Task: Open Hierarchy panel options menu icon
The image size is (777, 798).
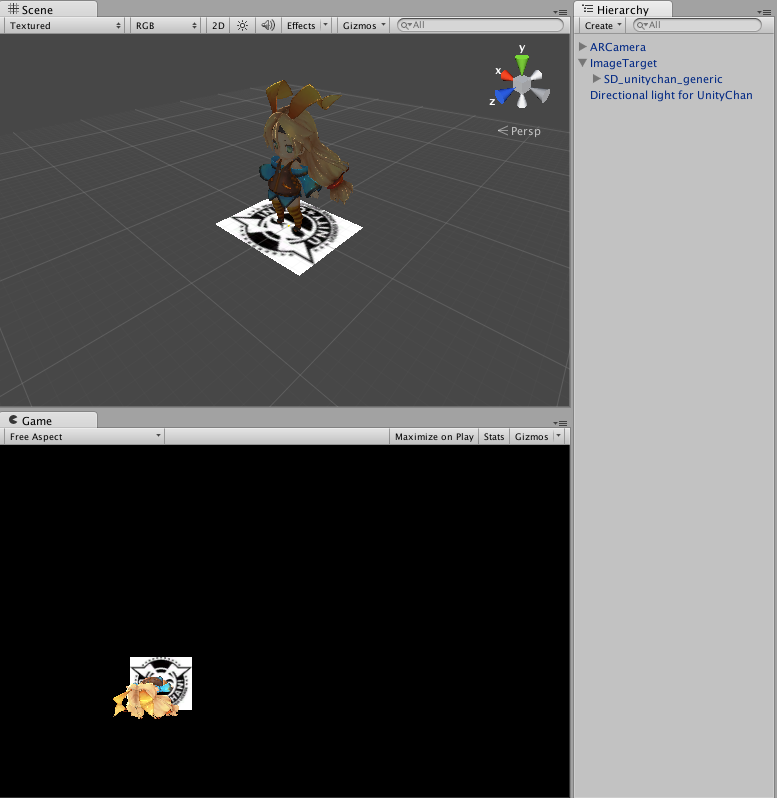Action: tap(764, 12)
